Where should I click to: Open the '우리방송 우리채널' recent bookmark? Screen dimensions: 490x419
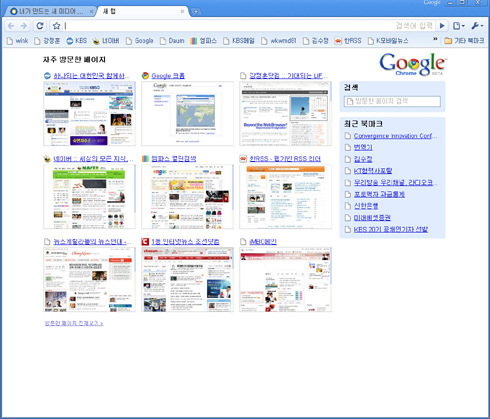coord(396,182)
